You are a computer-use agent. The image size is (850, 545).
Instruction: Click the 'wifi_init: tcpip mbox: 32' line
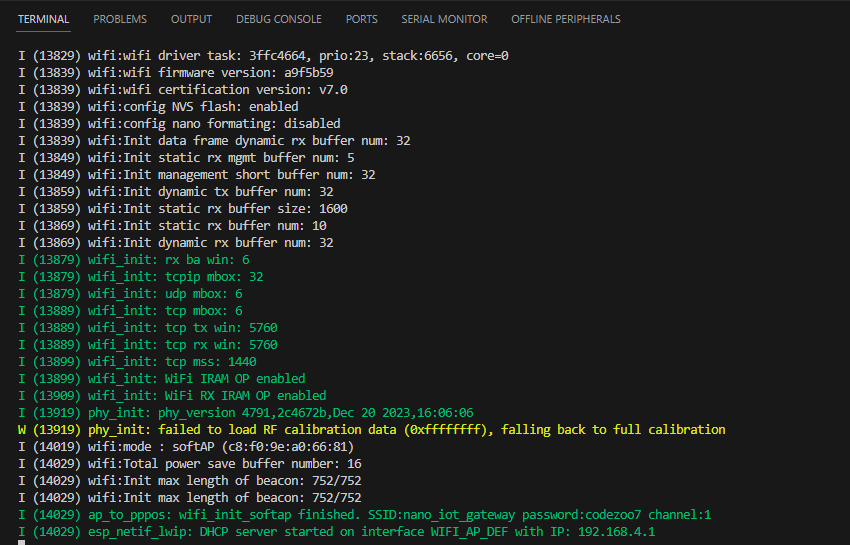[141, 277]
